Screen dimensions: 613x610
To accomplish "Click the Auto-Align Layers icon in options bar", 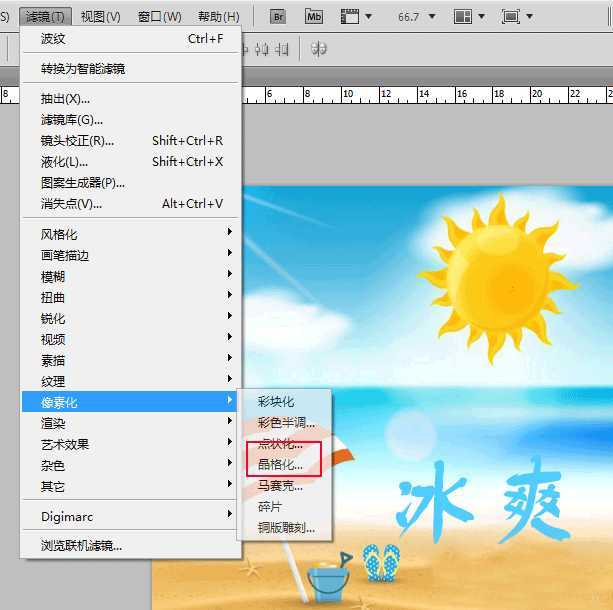I will click(320, 48).
